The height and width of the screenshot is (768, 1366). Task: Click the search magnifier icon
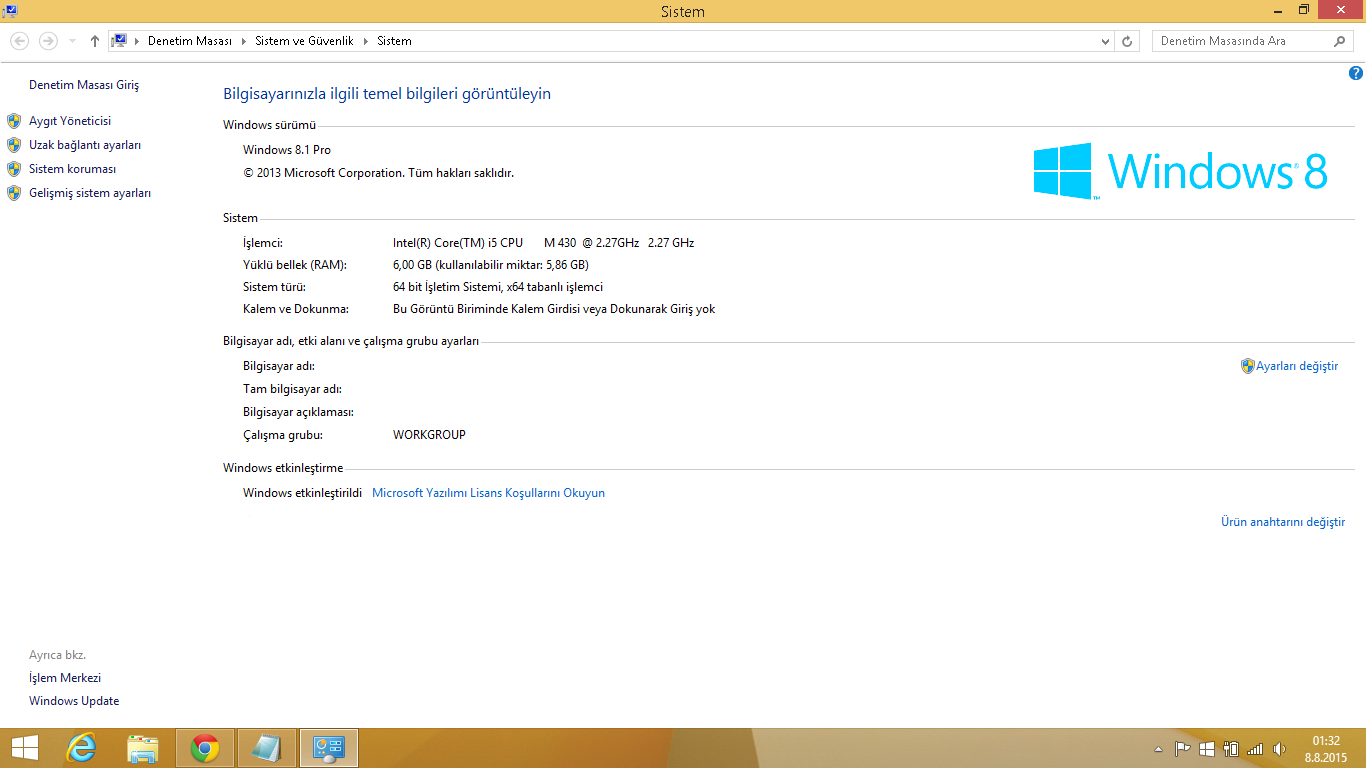[x=1340, y=41]
